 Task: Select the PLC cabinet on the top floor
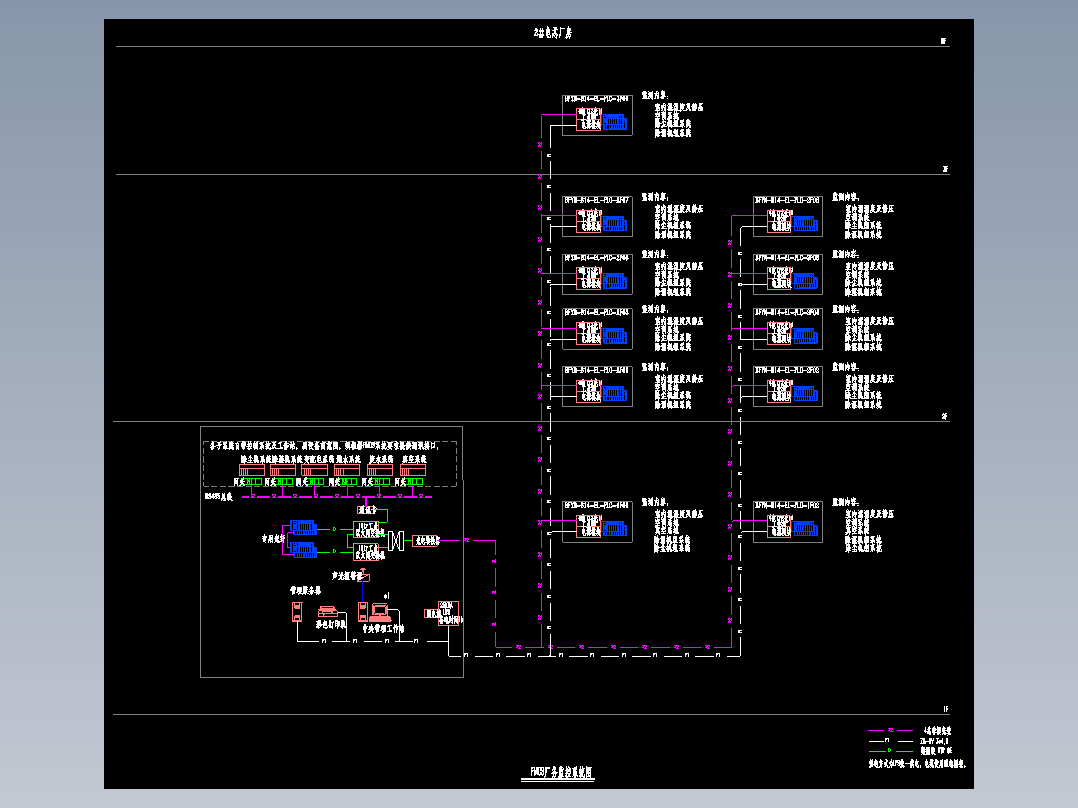tap(597, 116)
